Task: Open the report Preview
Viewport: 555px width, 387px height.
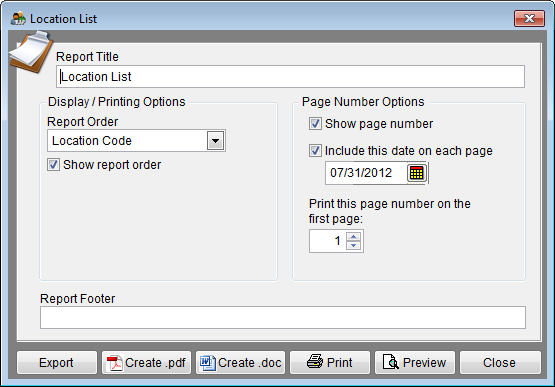Action: coord(415,363)
